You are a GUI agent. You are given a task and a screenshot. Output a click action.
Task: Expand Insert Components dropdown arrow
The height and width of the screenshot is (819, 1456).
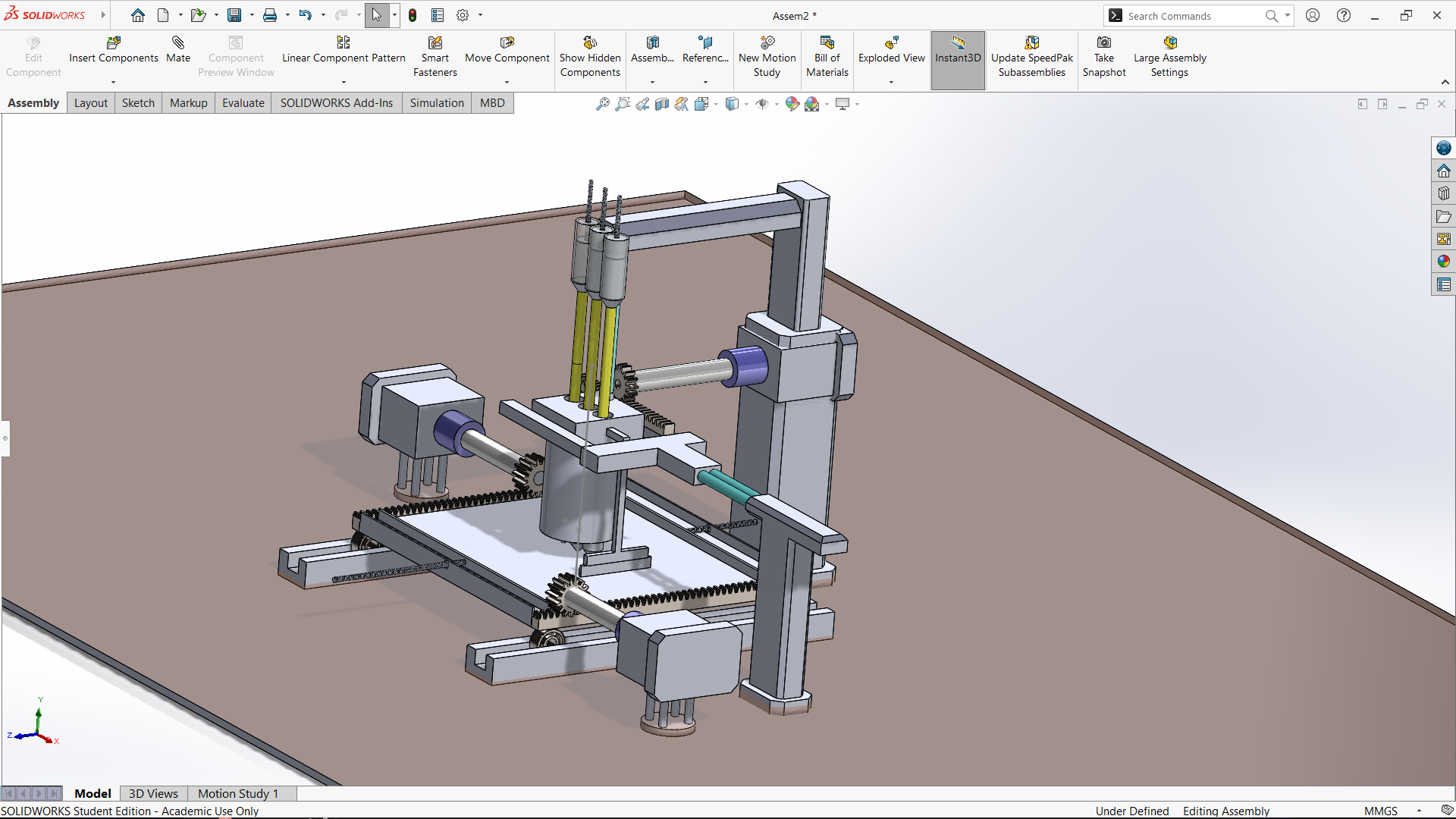(x=114, y=82)
